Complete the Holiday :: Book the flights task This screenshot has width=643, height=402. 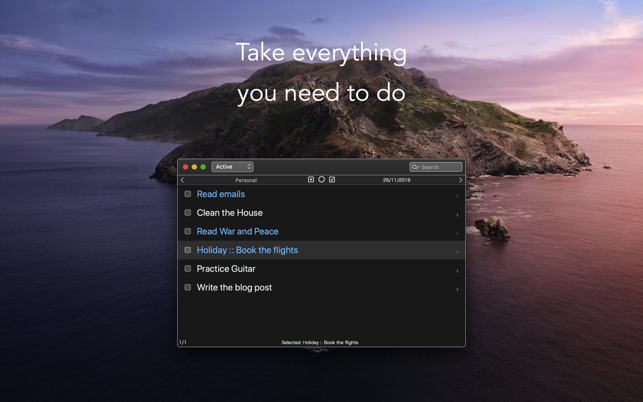coord(187,250)
